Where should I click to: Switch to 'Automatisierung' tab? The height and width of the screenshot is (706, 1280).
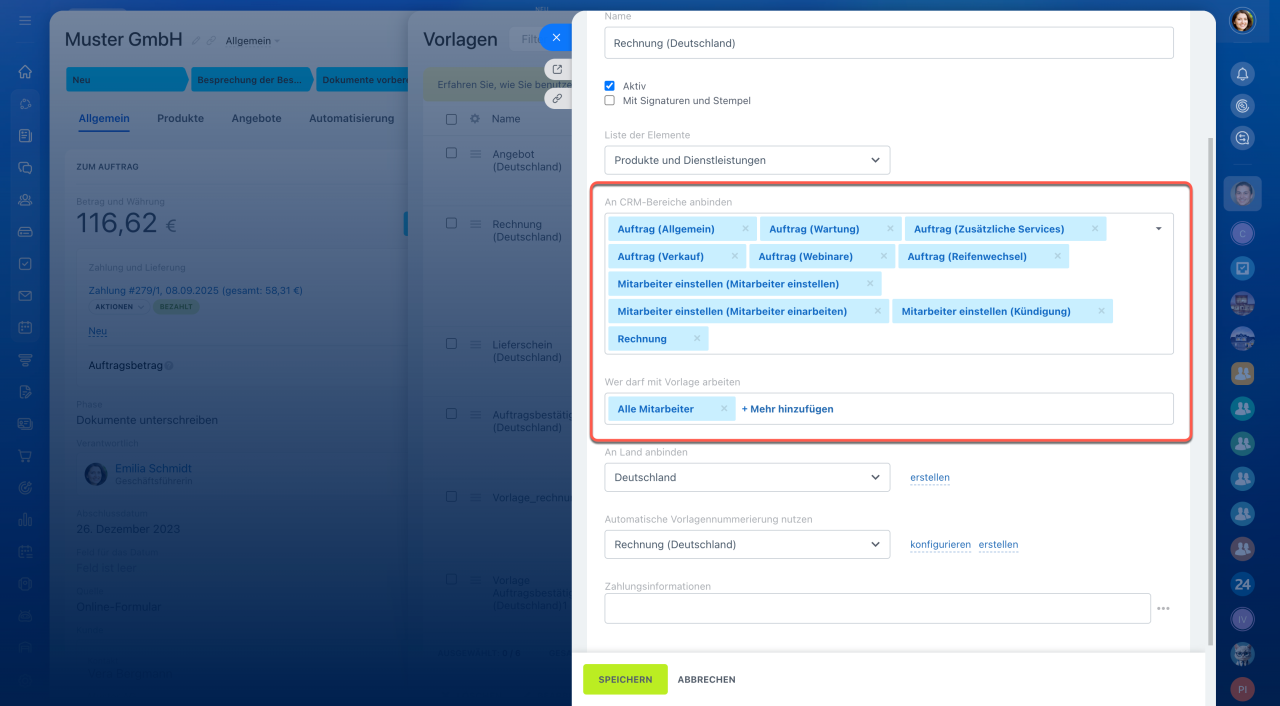coord(351,118)
